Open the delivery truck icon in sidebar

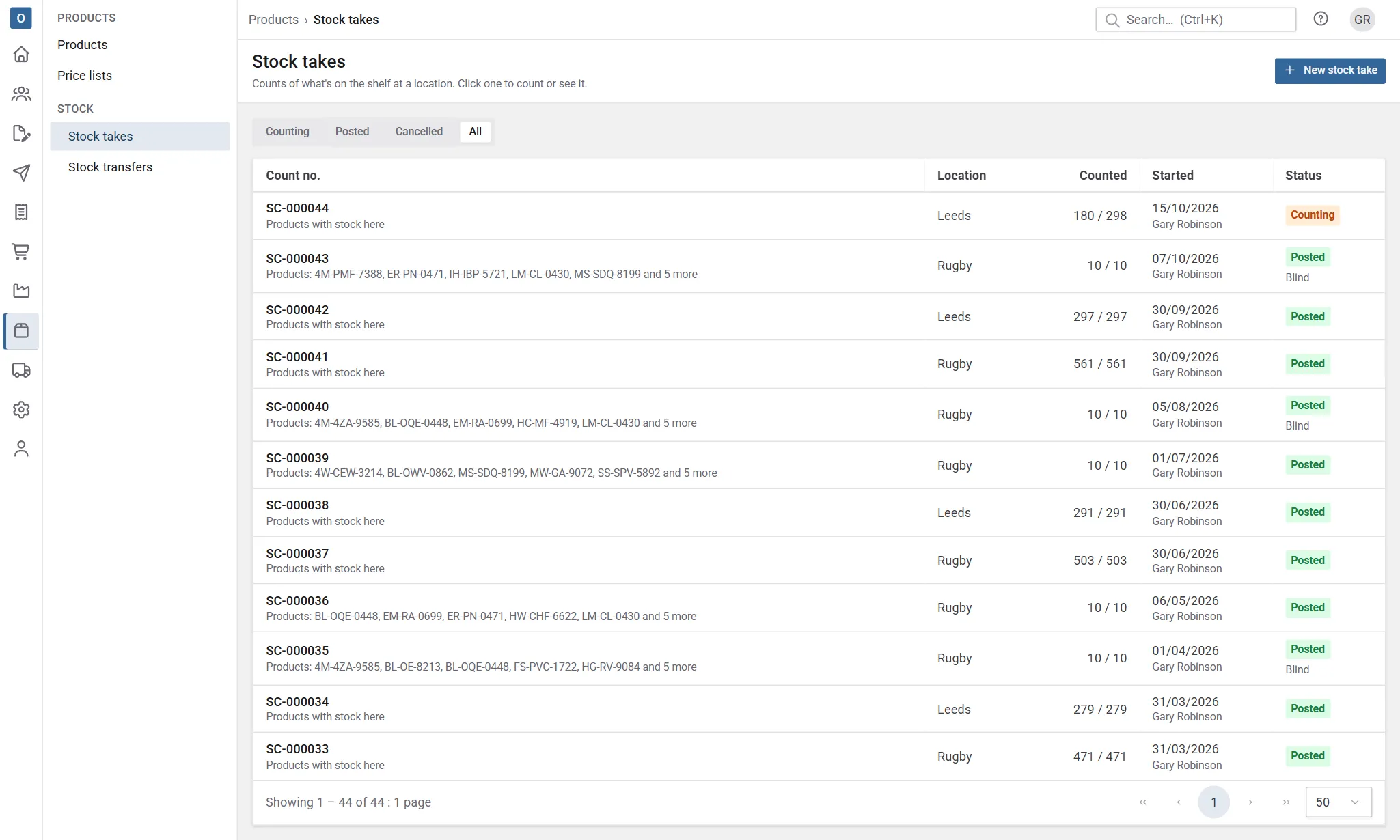(x=21, y=371)
